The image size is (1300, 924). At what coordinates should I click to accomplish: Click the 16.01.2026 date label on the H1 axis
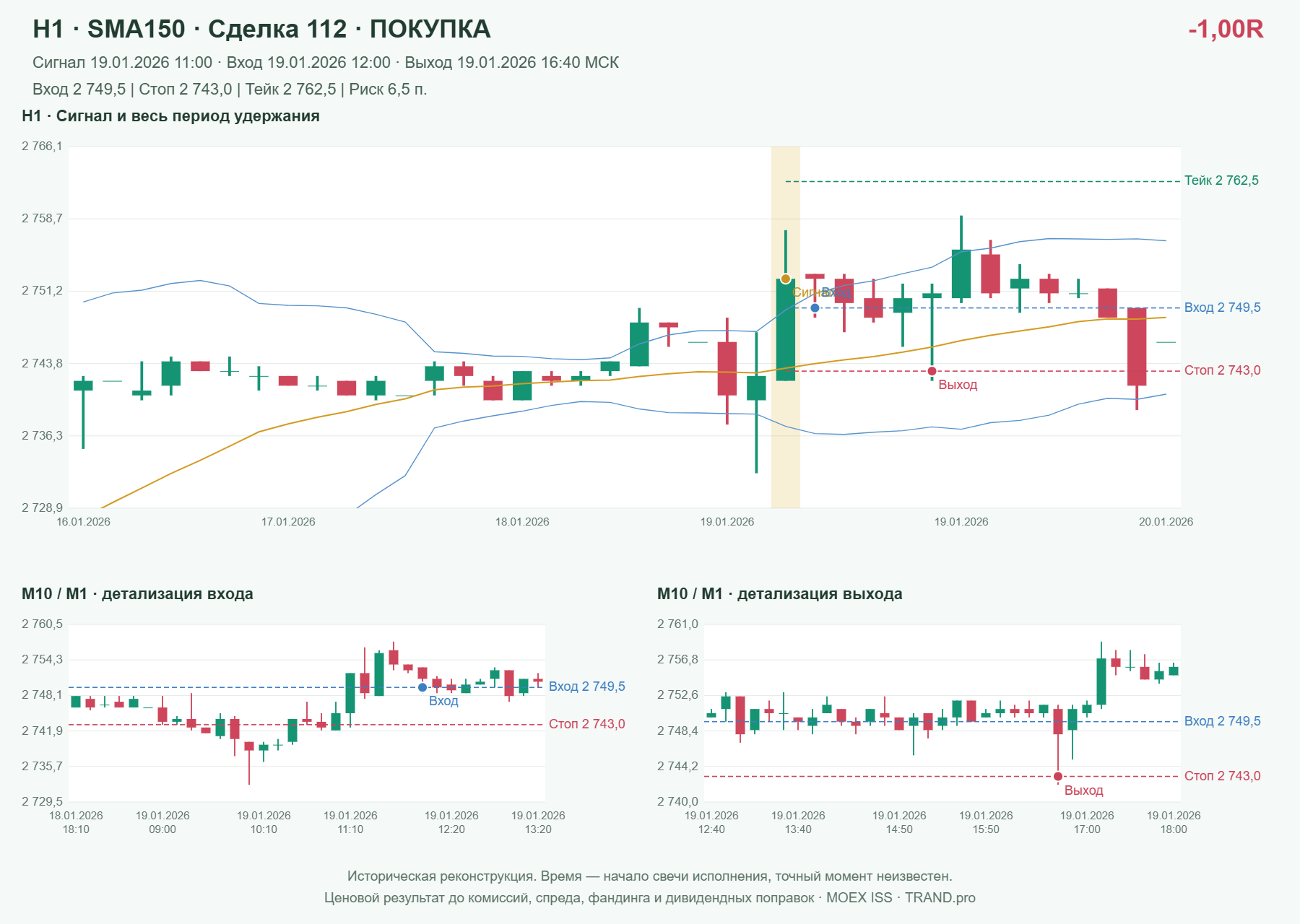84,522
